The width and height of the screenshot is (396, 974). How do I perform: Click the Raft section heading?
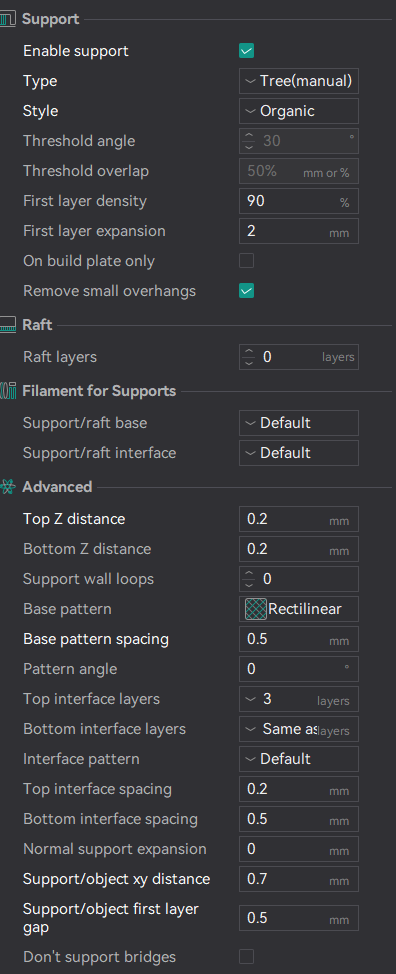point(37,325)
